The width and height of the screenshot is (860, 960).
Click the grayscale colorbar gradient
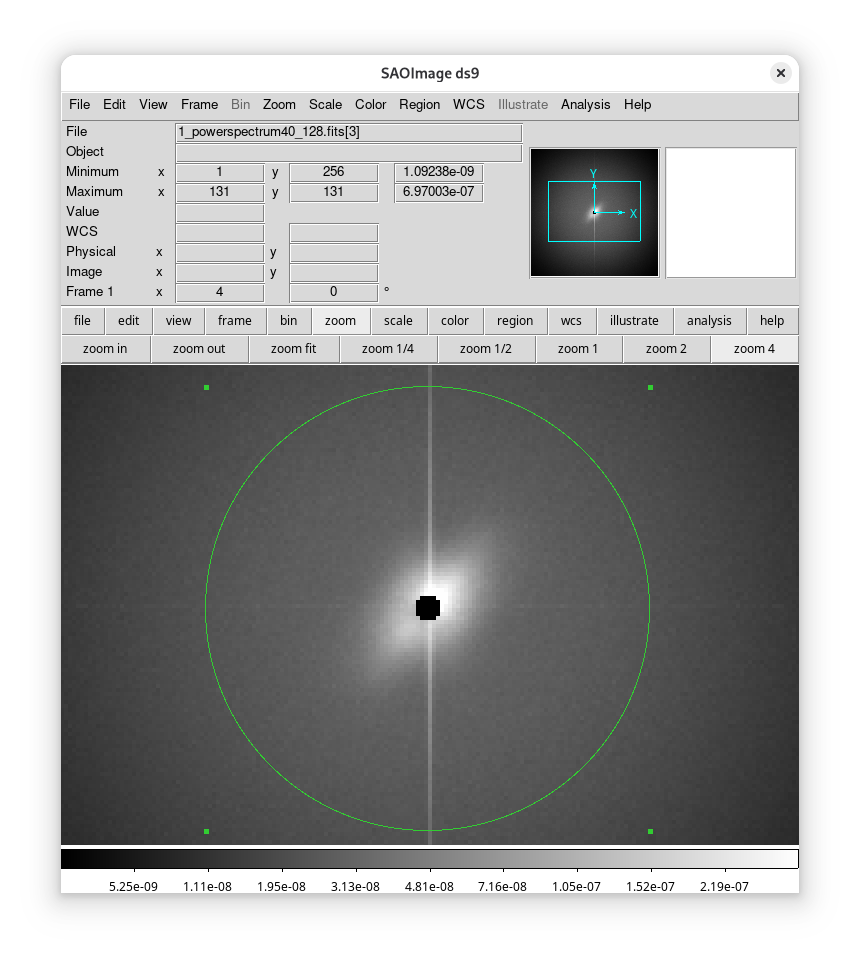[x=429, y=859]
